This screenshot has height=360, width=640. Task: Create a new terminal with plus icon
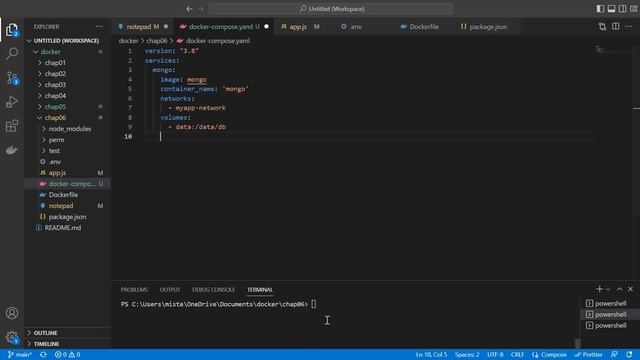pos(599,289)
